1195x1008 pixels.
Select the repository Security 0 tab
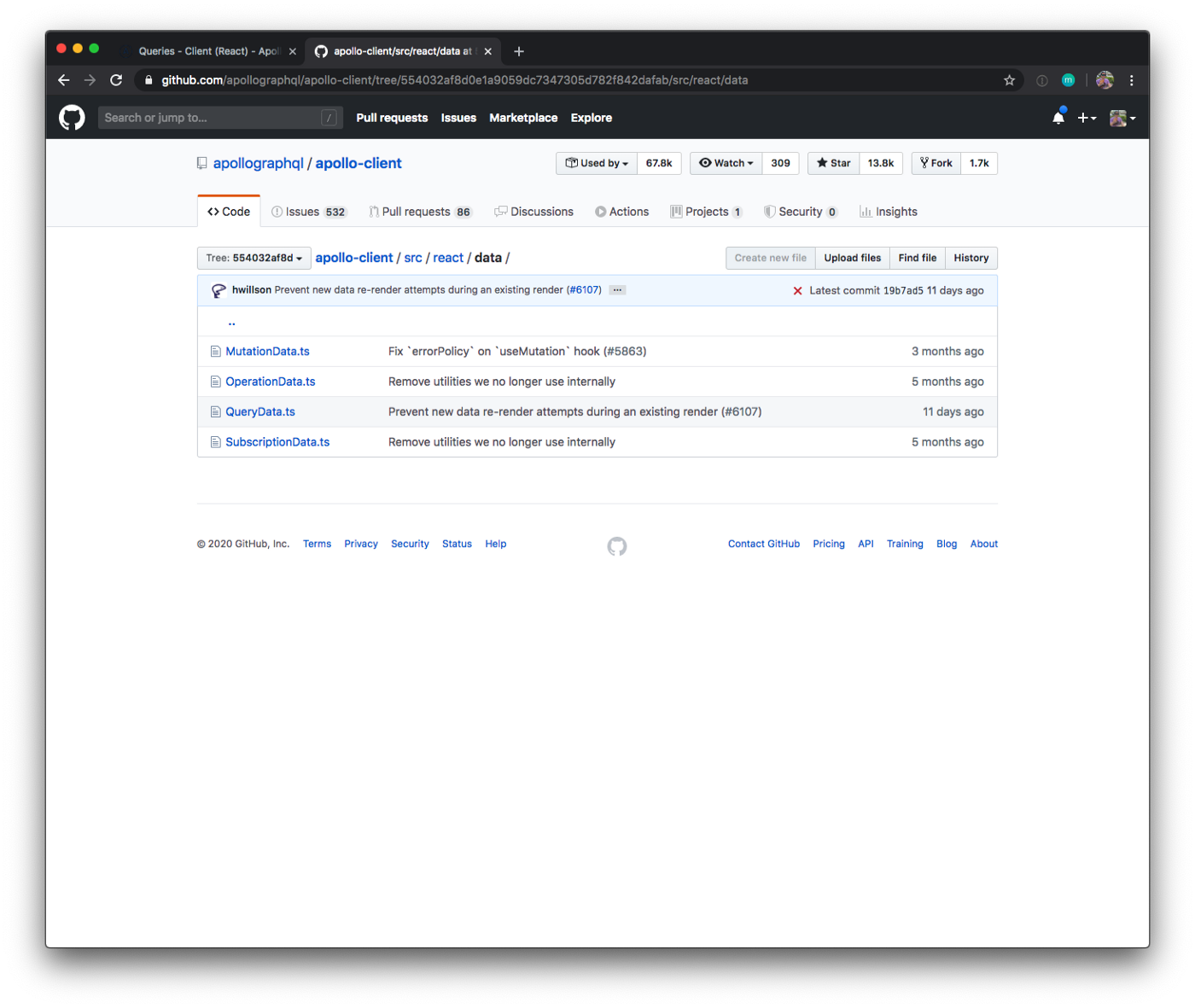pyautogui.click(x=801, y=212)
